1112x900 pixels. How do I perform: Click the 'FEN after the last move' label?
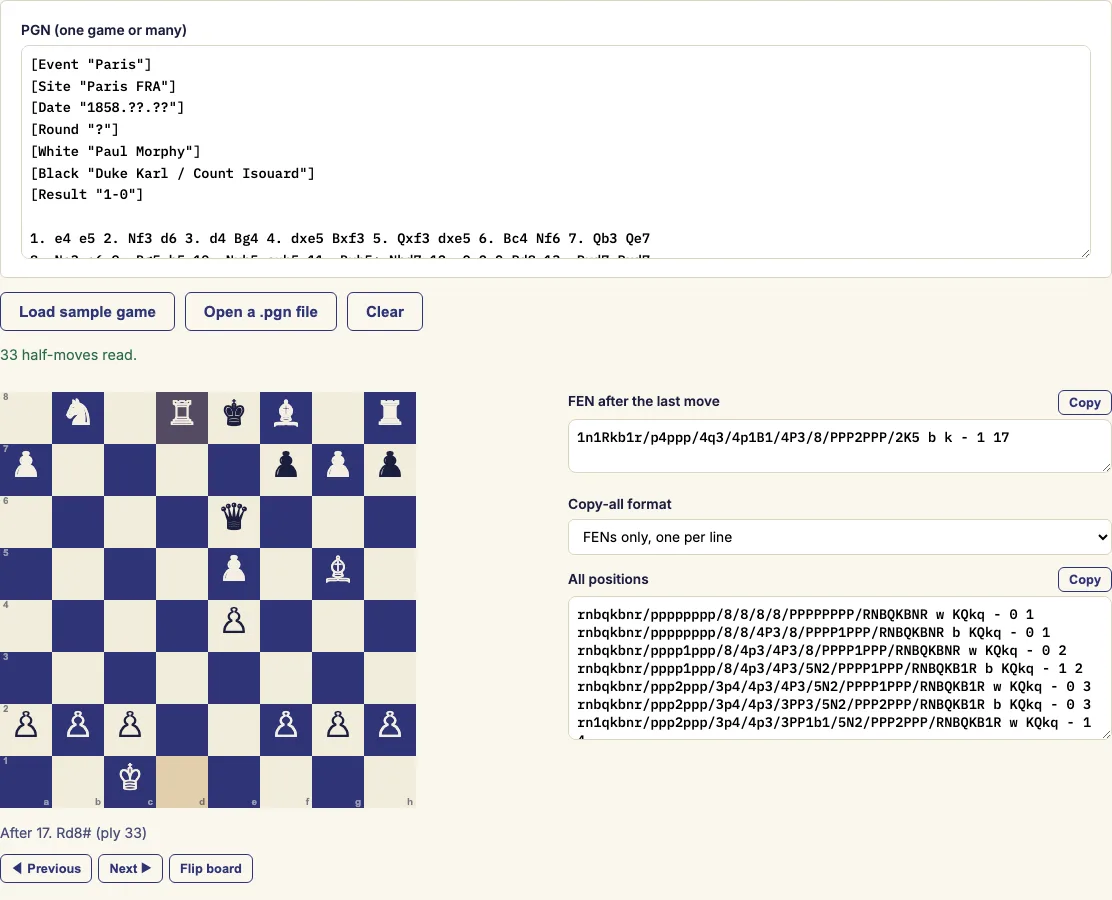[644, 401]
